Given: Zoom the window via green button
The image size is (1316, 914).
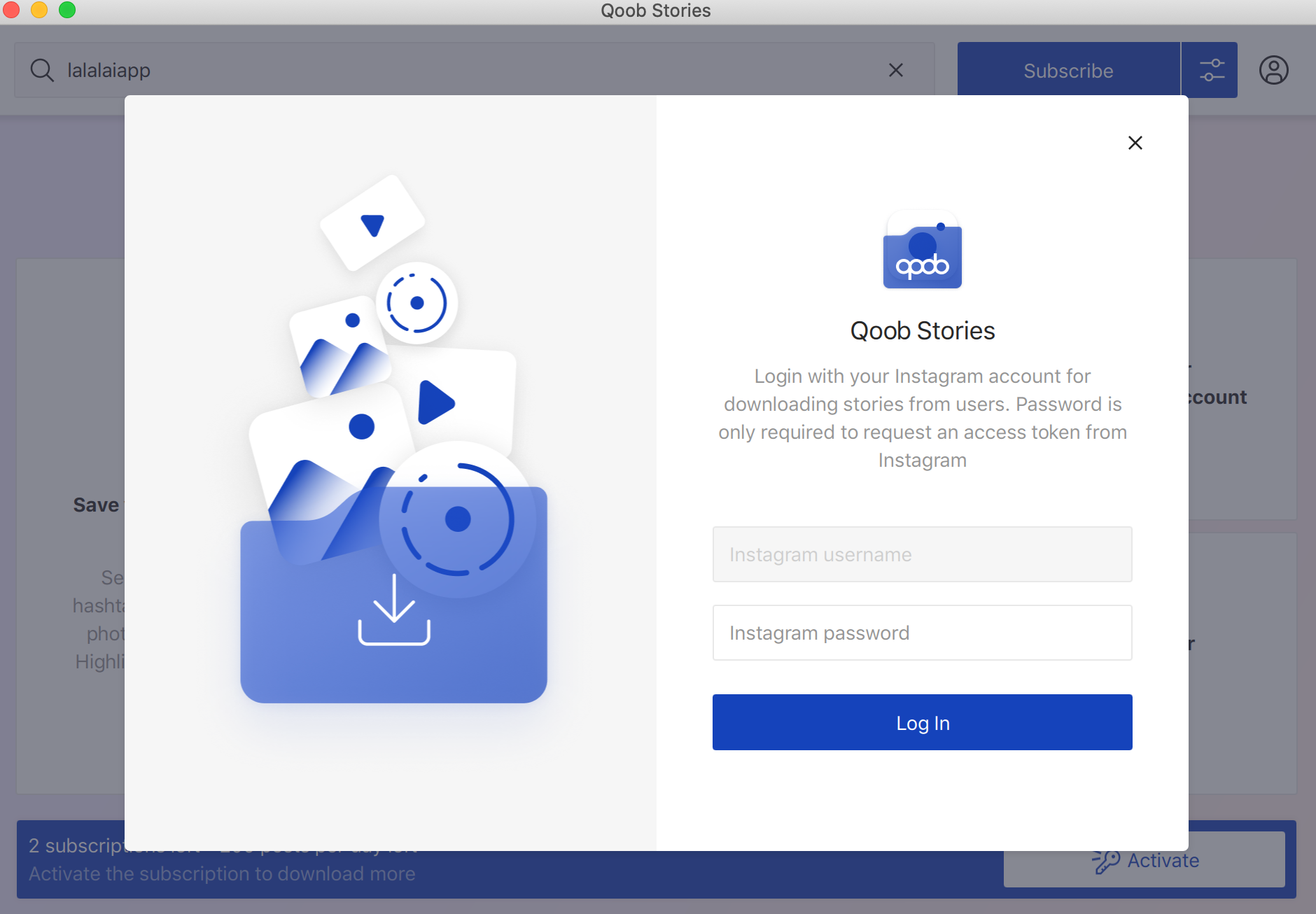Looking at the screenshot, I should click(67, 10).
